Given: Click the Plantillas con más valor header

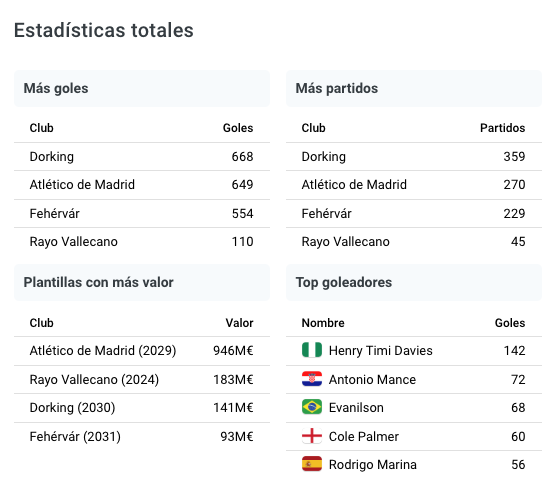Looking at the screenshot, I should point(142,282).
